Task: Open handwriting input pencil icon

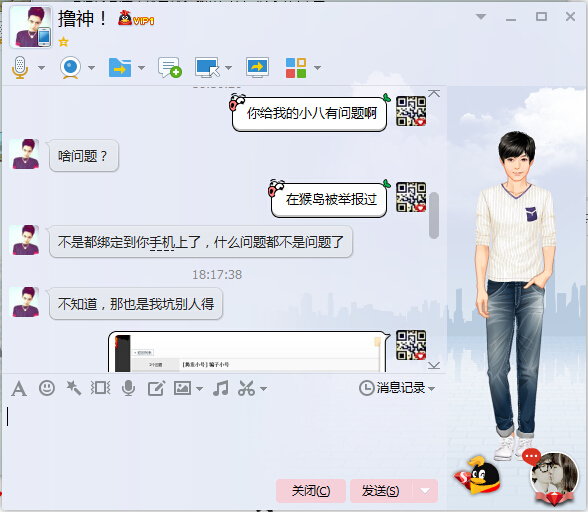Action: coord(156,388)
